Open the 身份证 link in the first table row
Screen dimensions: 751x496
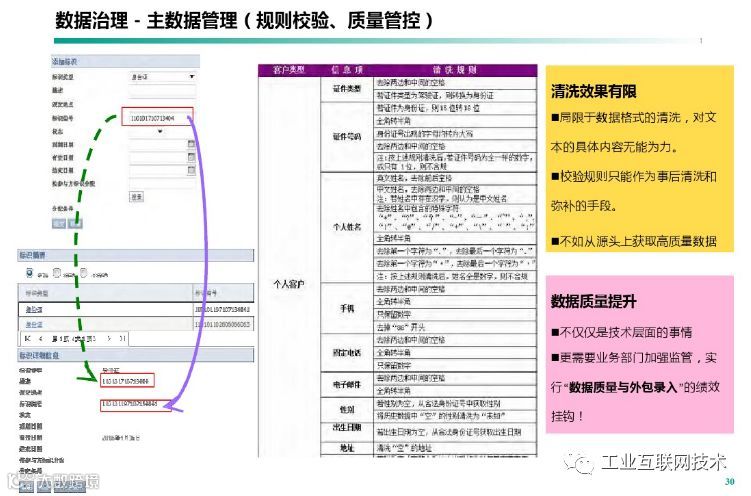coord(34,310)
